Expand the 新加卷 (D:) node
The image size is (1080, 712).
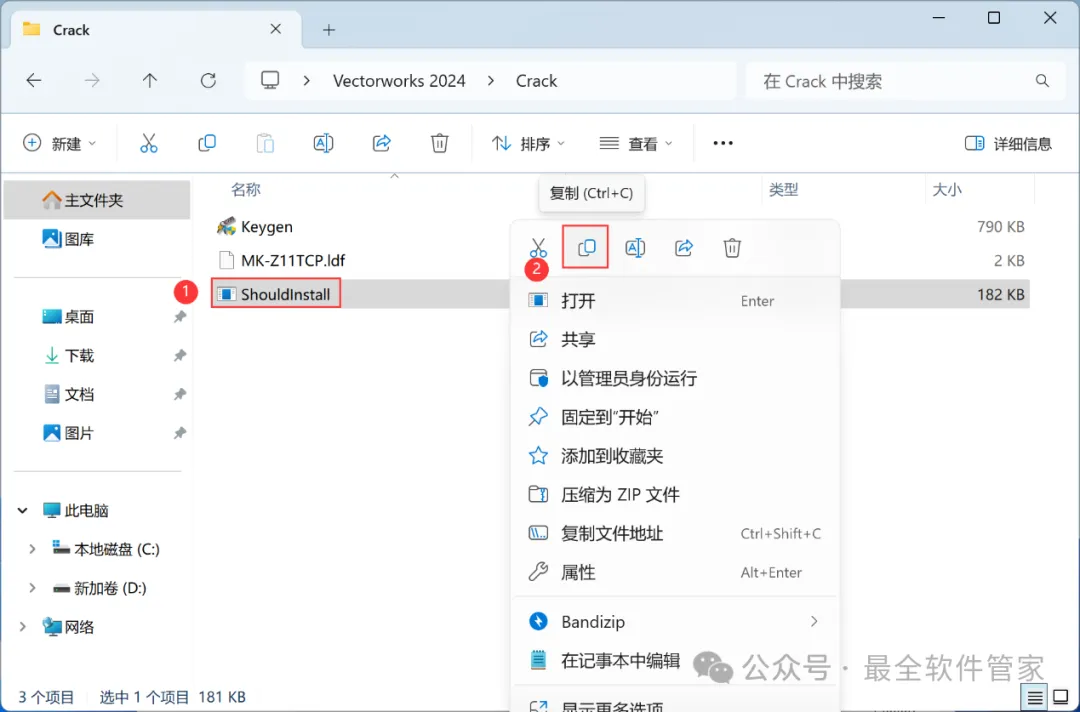tap(32, 588)
